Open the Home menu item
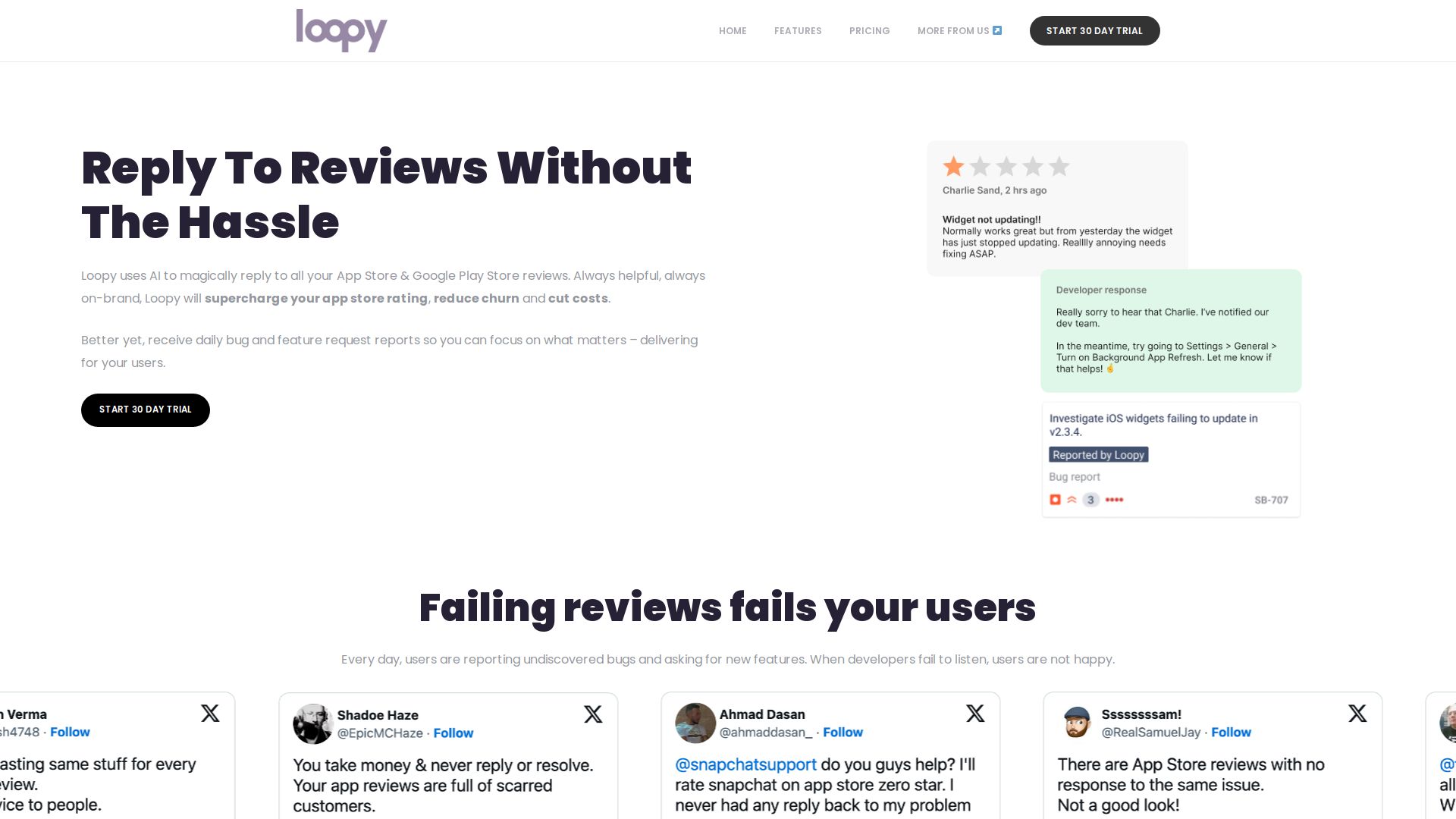 (733, 31)
